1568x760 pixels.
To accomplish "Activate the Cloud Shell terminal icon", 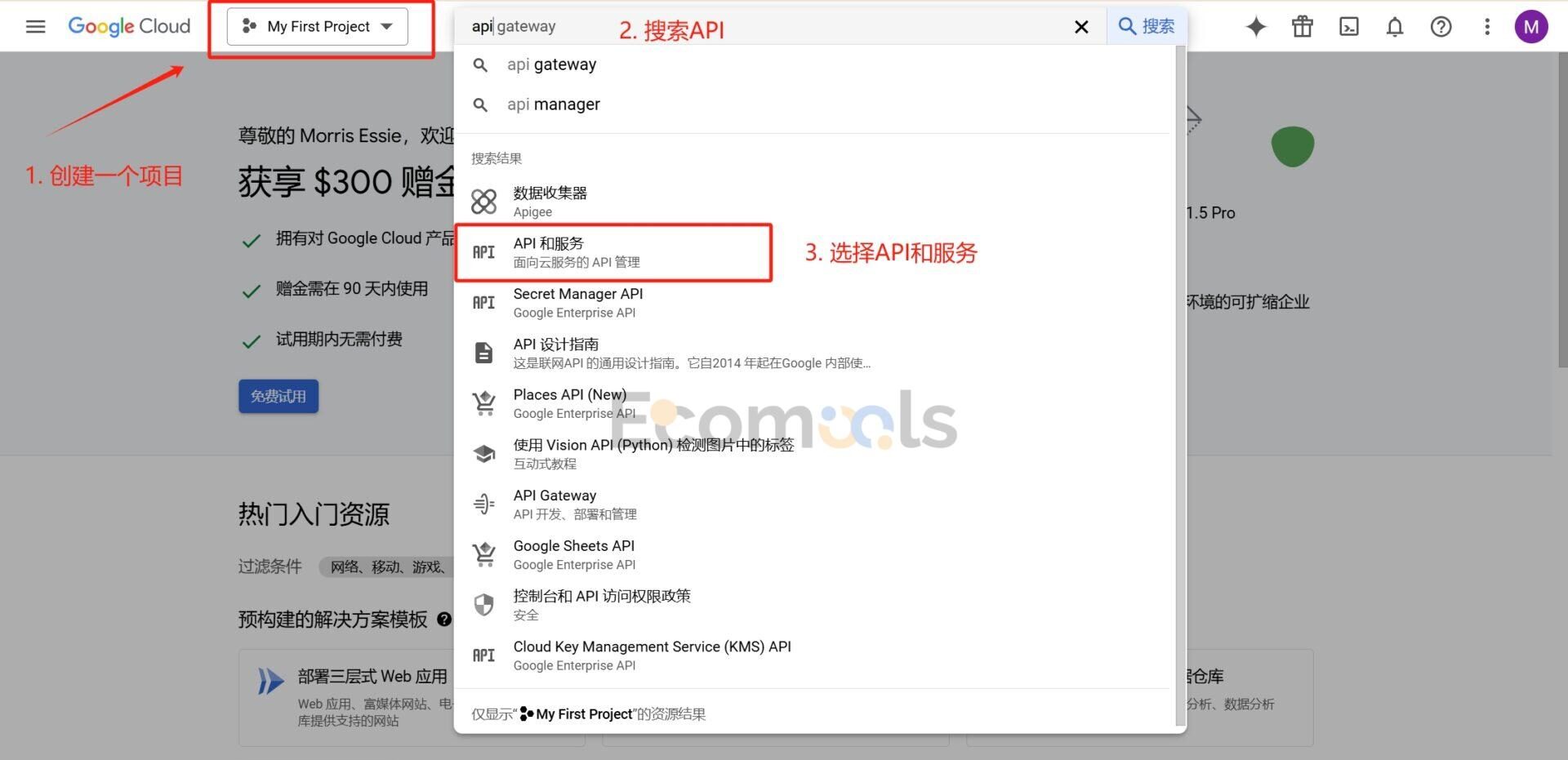I will (x=1349, y=27).
